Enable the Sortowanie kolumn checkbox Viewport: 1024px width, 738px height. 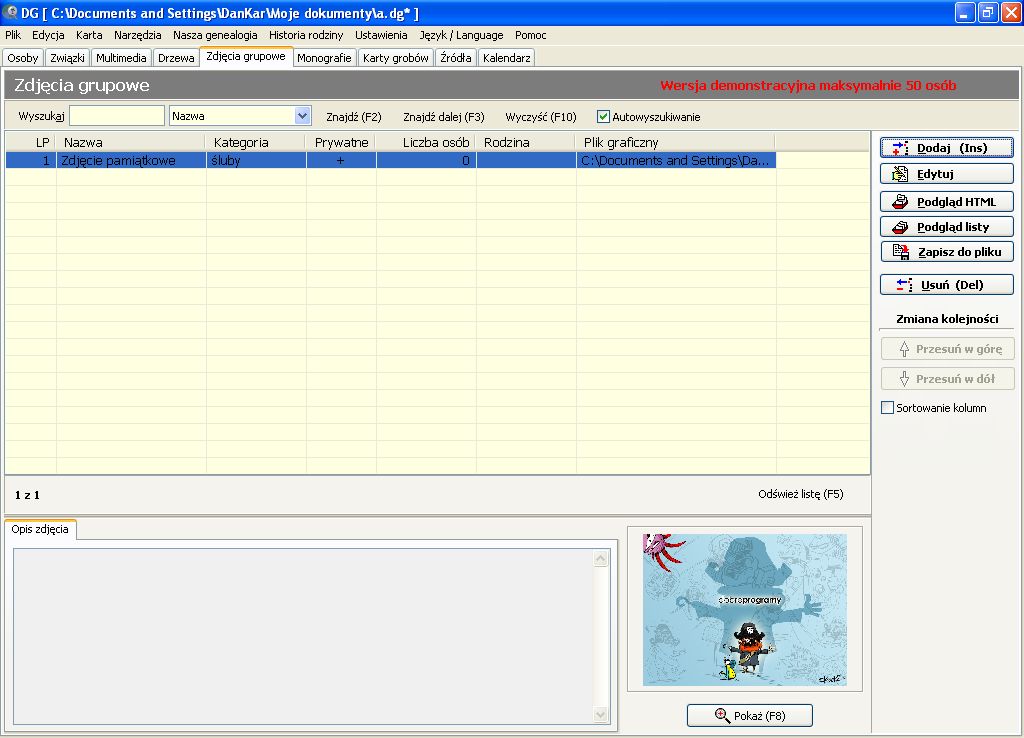point(888,408)
